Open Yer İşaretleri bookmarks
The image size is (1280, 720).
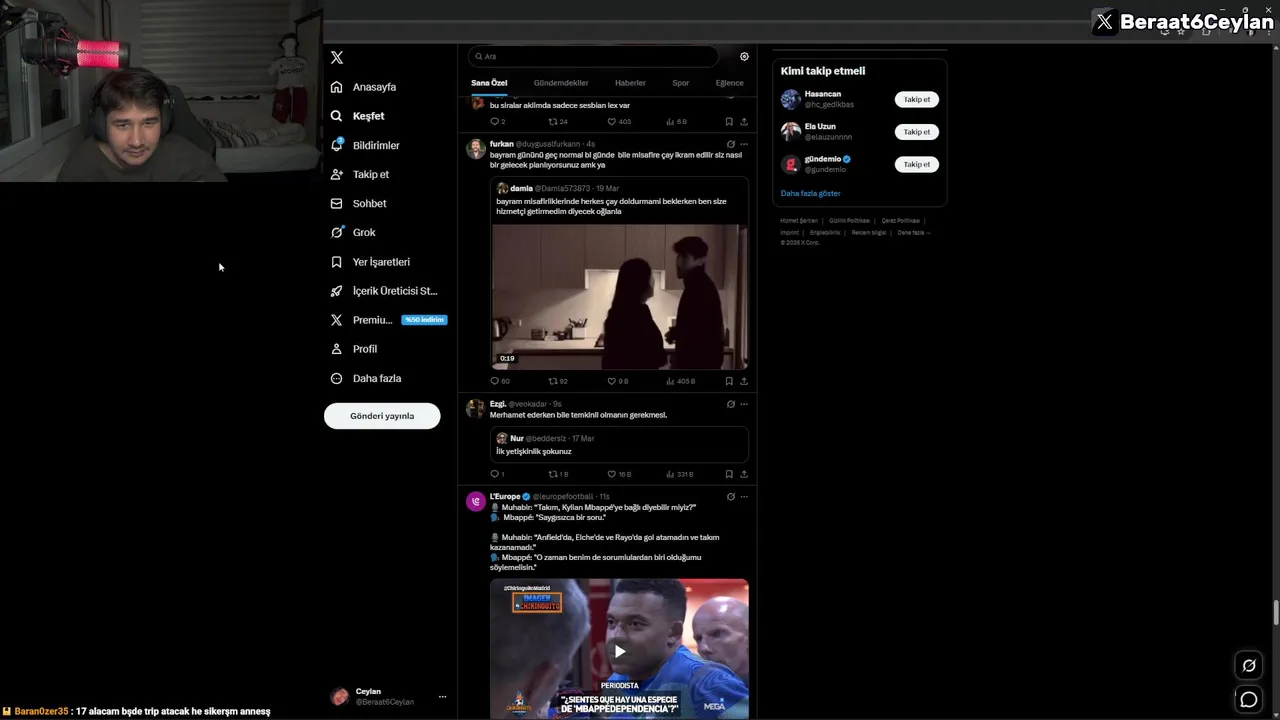(370, 262)
